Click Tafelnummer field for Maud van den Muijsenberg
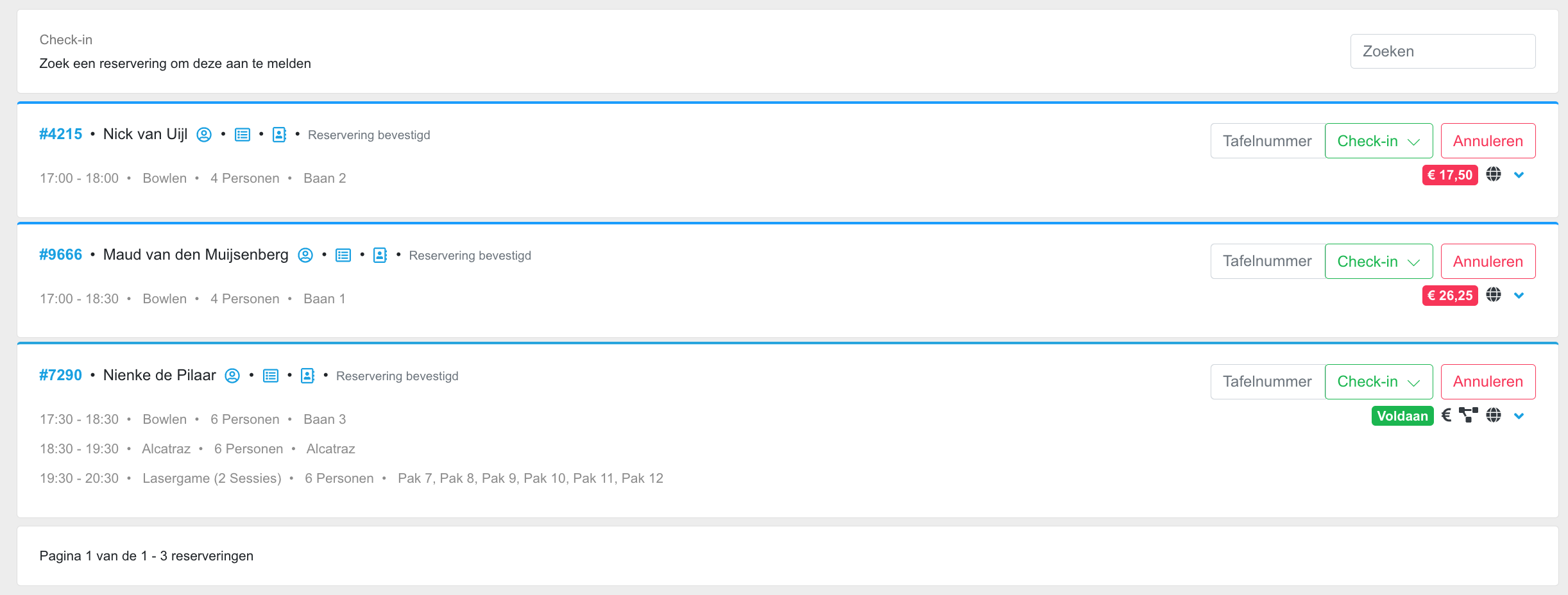1568x595 pixels. pyautogui.click(x=1267, y=262)
